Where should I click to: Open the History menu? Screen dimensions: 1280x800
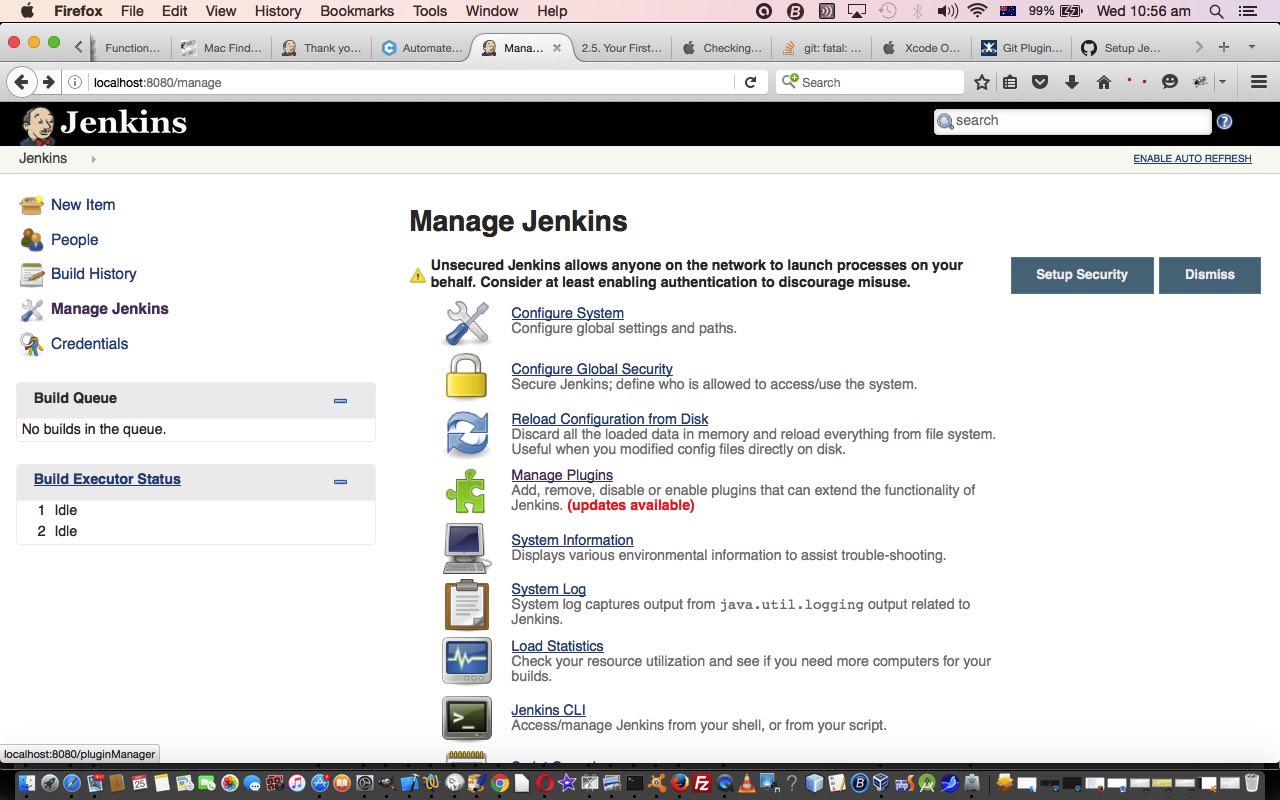[x=278, y=11]
